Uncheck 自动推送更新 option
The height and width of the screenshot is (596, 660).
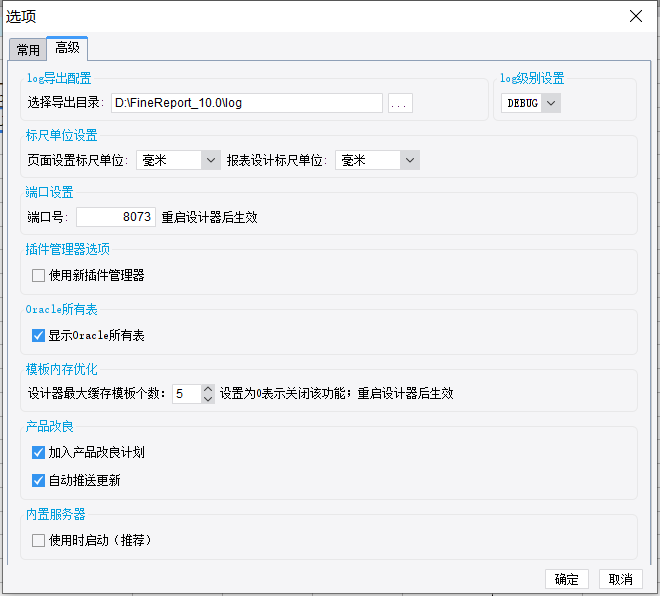[38, 480]
